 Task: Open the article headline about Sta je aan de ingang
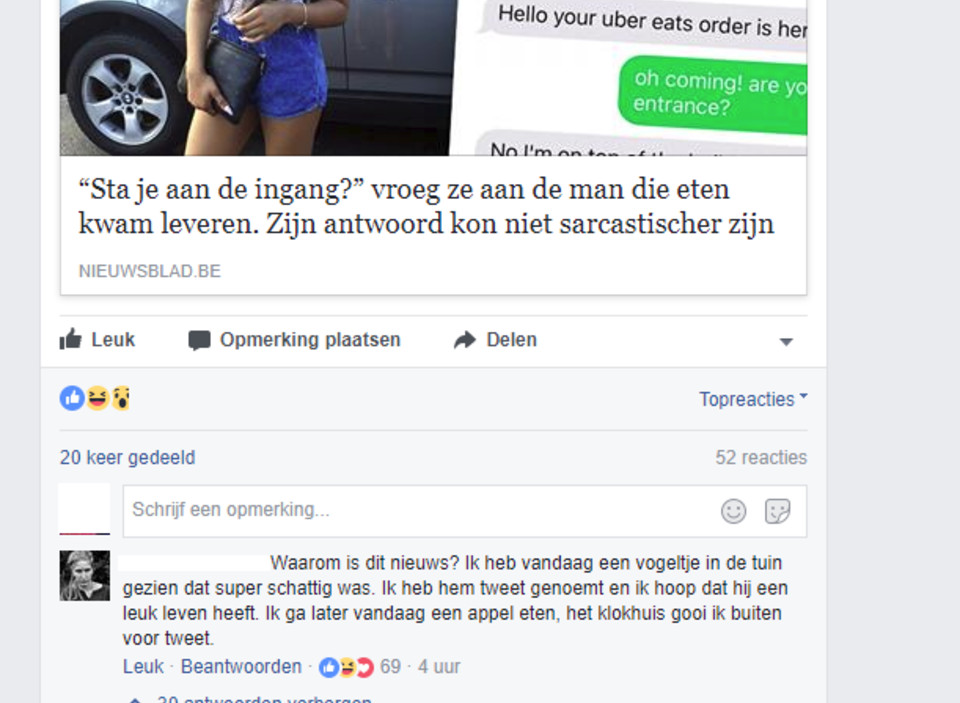[426, 206]
